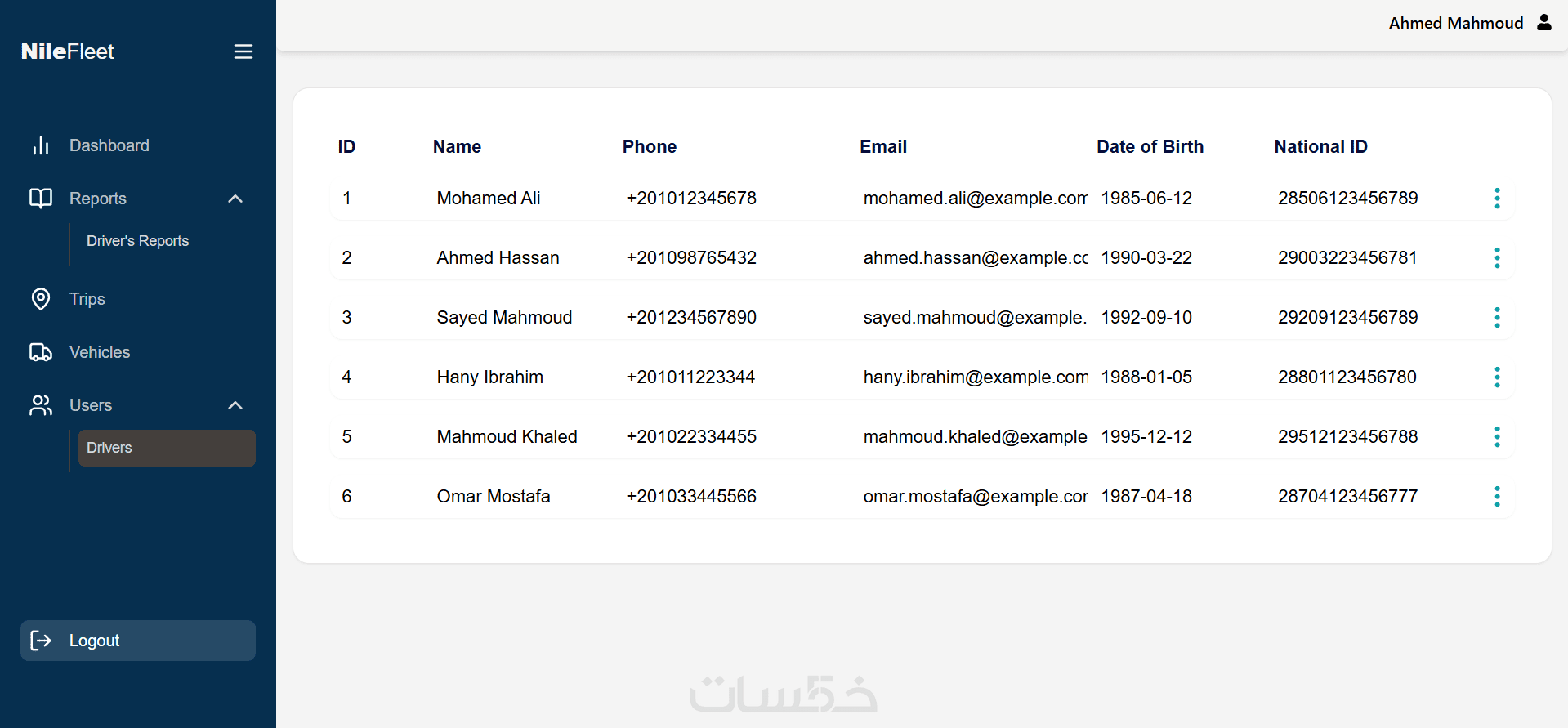Open actions menu for Mohamed Ali
Viewport: 1568px width, 728px height.
1497,199
